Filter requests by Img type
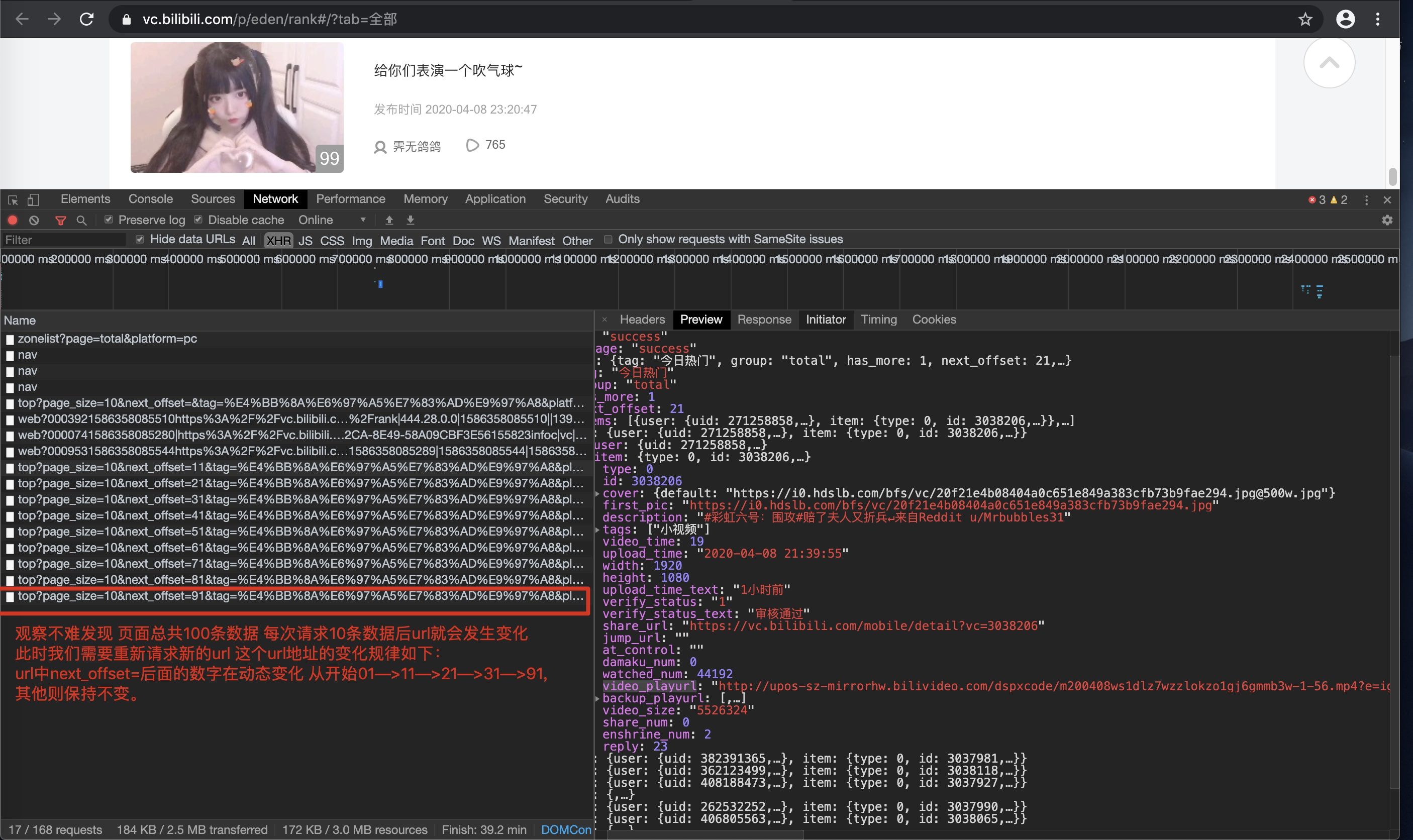The image size is (1413, 840). [362, 241]
